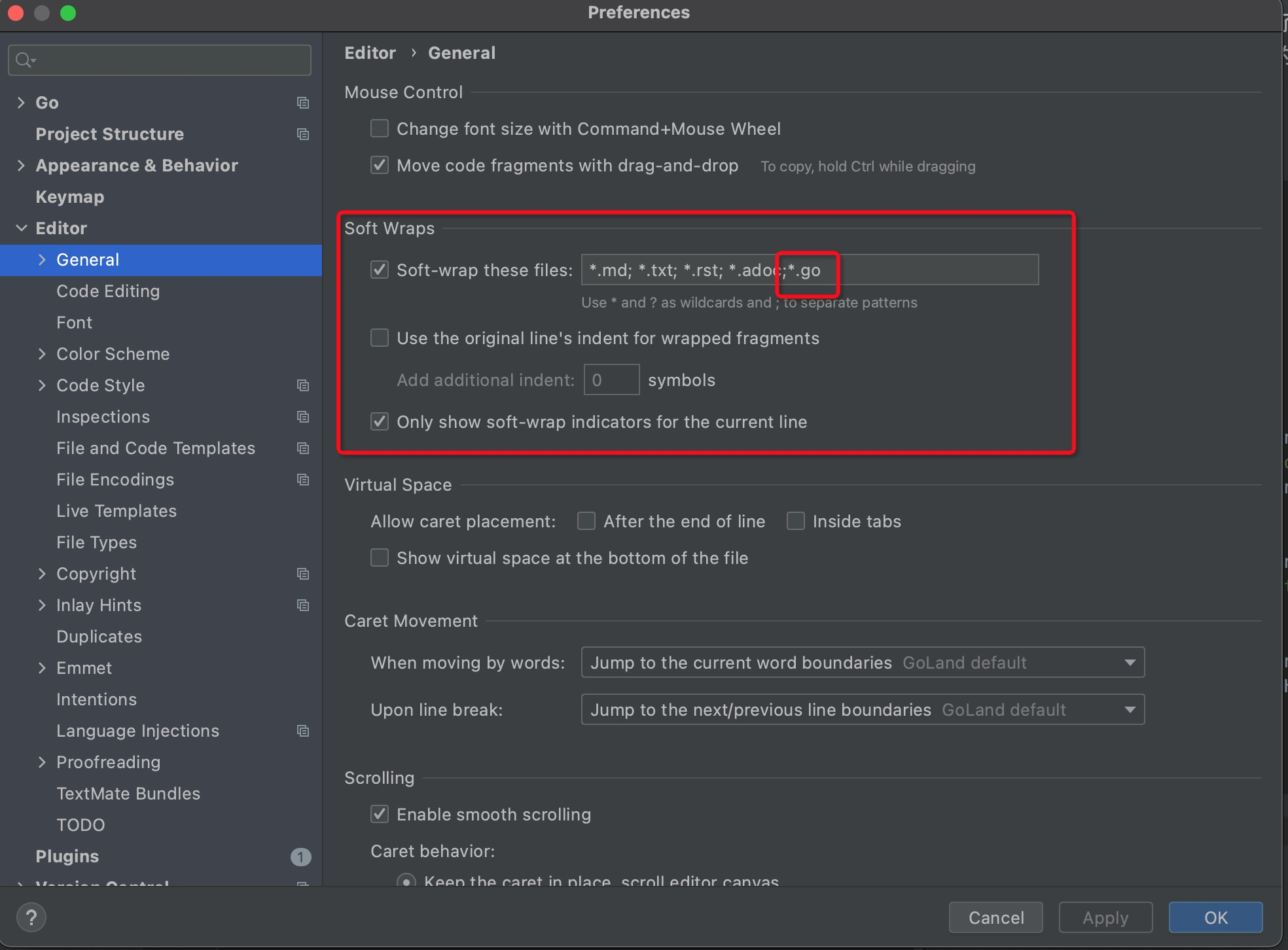Open the Upon line break dropdown
The image size is (1288, 950).
862,709
